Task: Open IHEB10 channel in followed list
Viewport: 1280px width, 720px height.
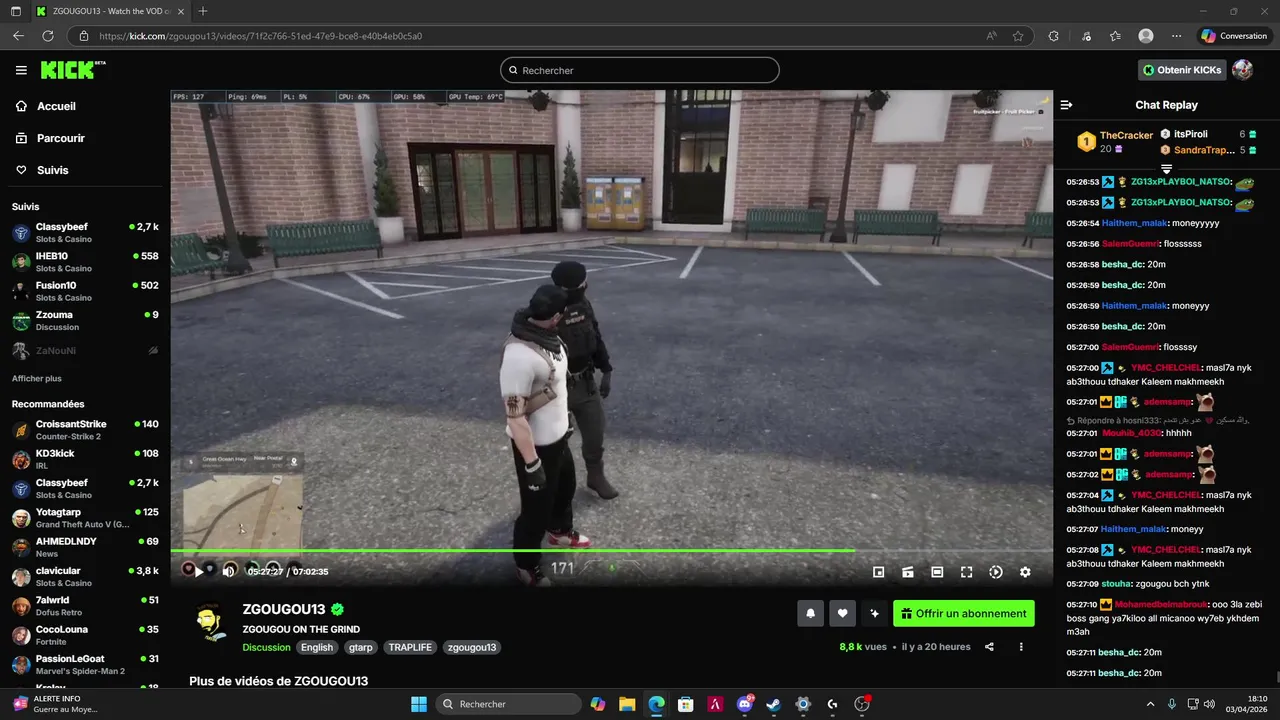Action: pyautogui.click(x=85, y=261)
